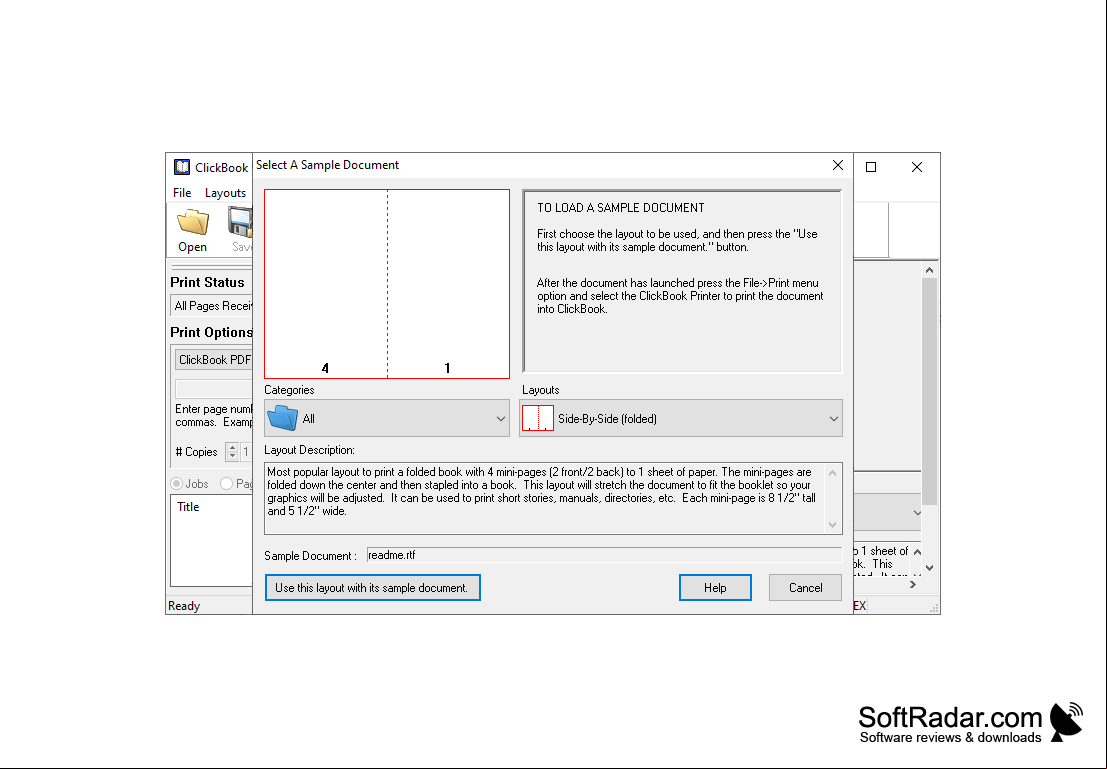Cancel the sample document dialog
Viewport: 1107px width, 769px height.
coord(805,588)
